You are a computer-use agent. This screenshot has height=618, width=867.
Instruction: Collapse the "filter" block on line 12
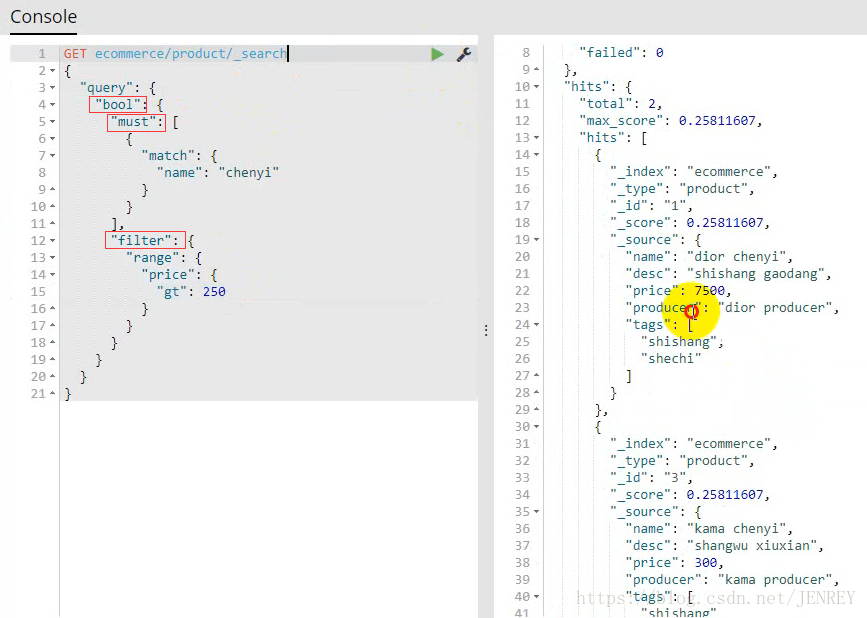(53, 240)
